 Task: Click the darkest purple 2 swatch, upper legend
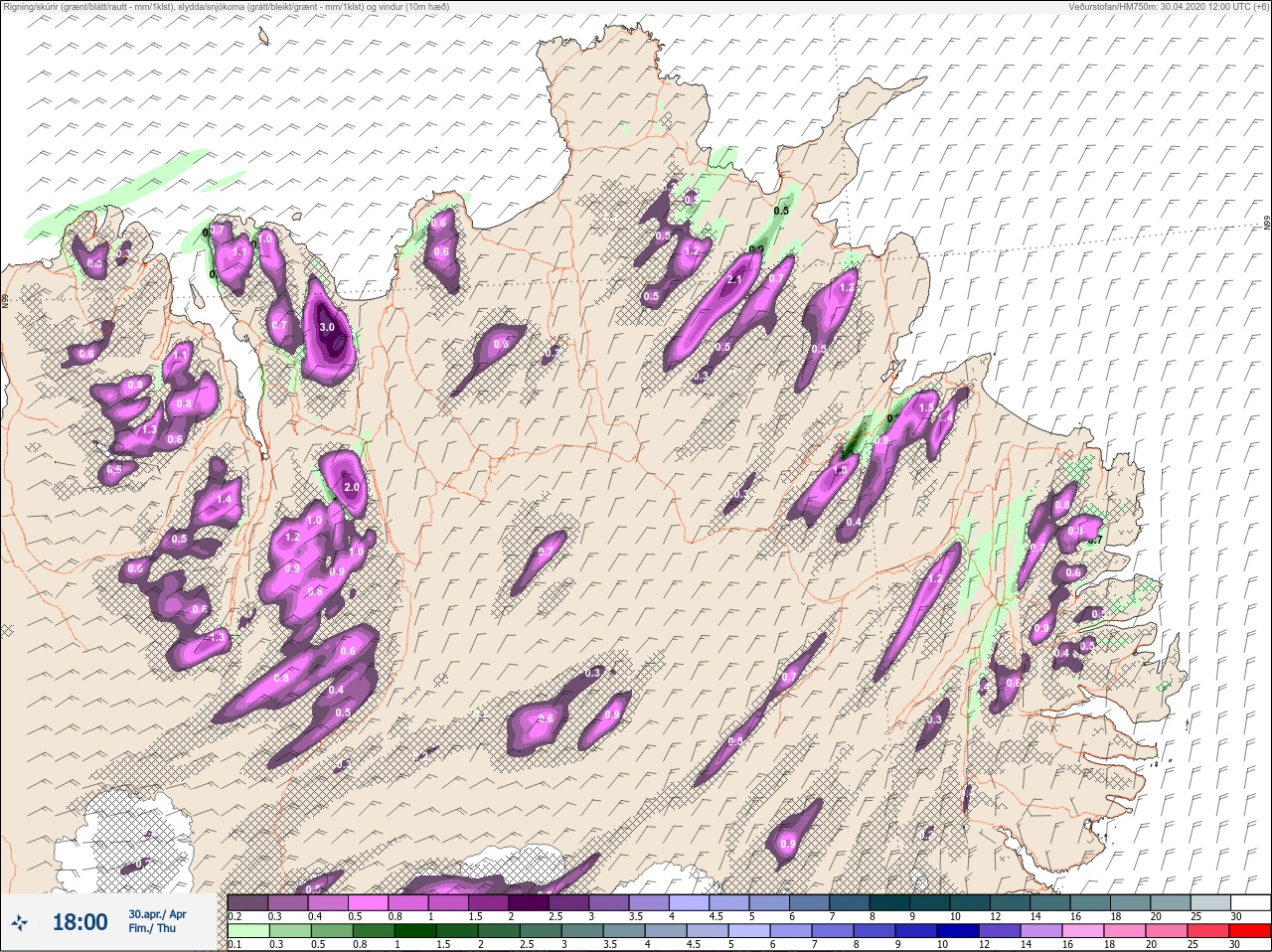(531, 902)
